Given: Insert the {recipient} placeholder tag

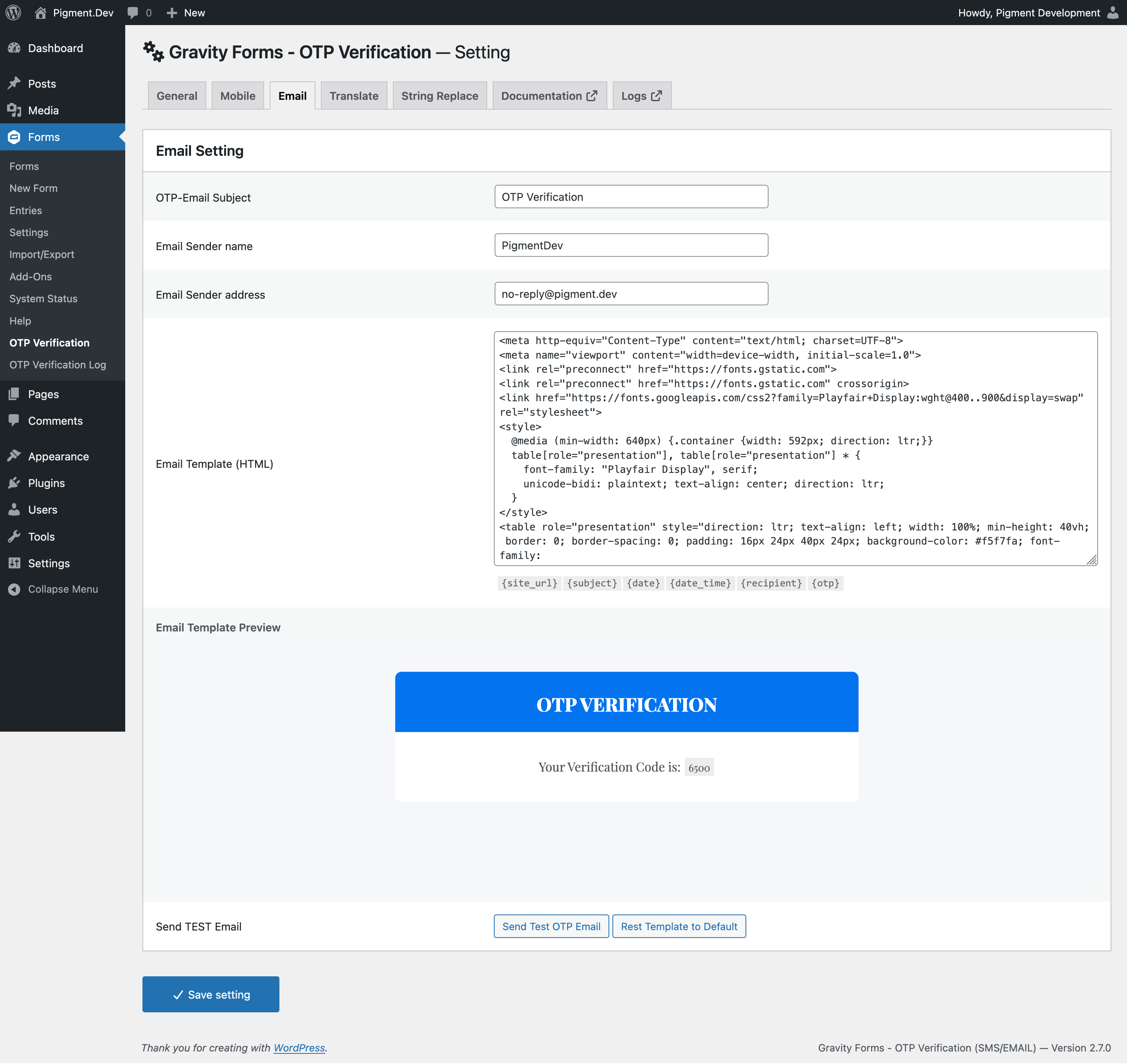Looking at the screenshot, I should click(x=771, y=583).
